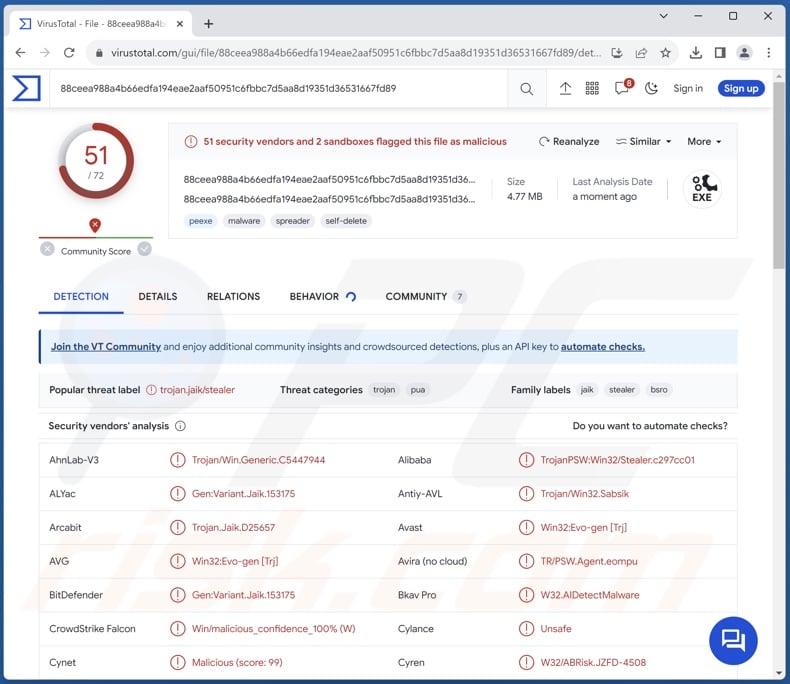Open the automate checks link
This screenshot has height=684, width=790.
[603, 347]
